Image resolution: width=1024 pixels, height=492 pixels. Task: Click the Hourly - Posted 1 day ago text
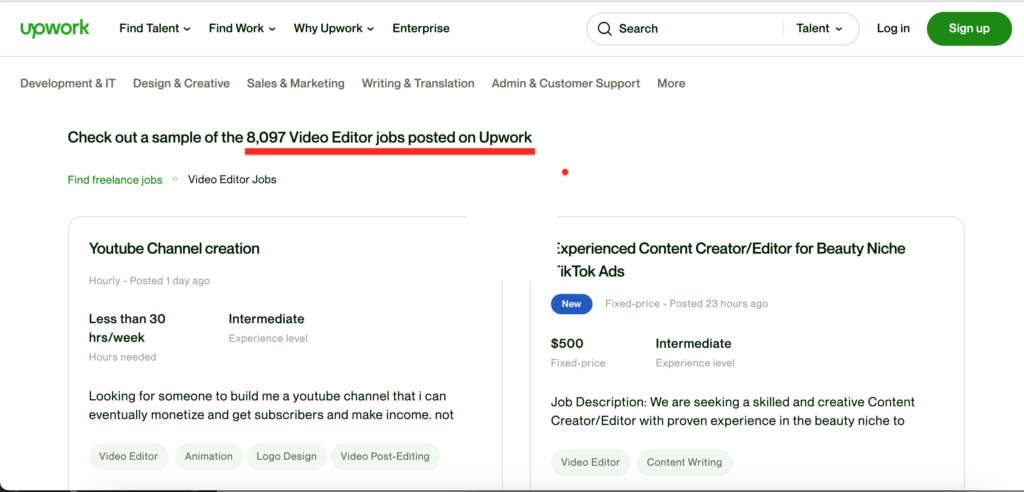(x=150, y=281)
